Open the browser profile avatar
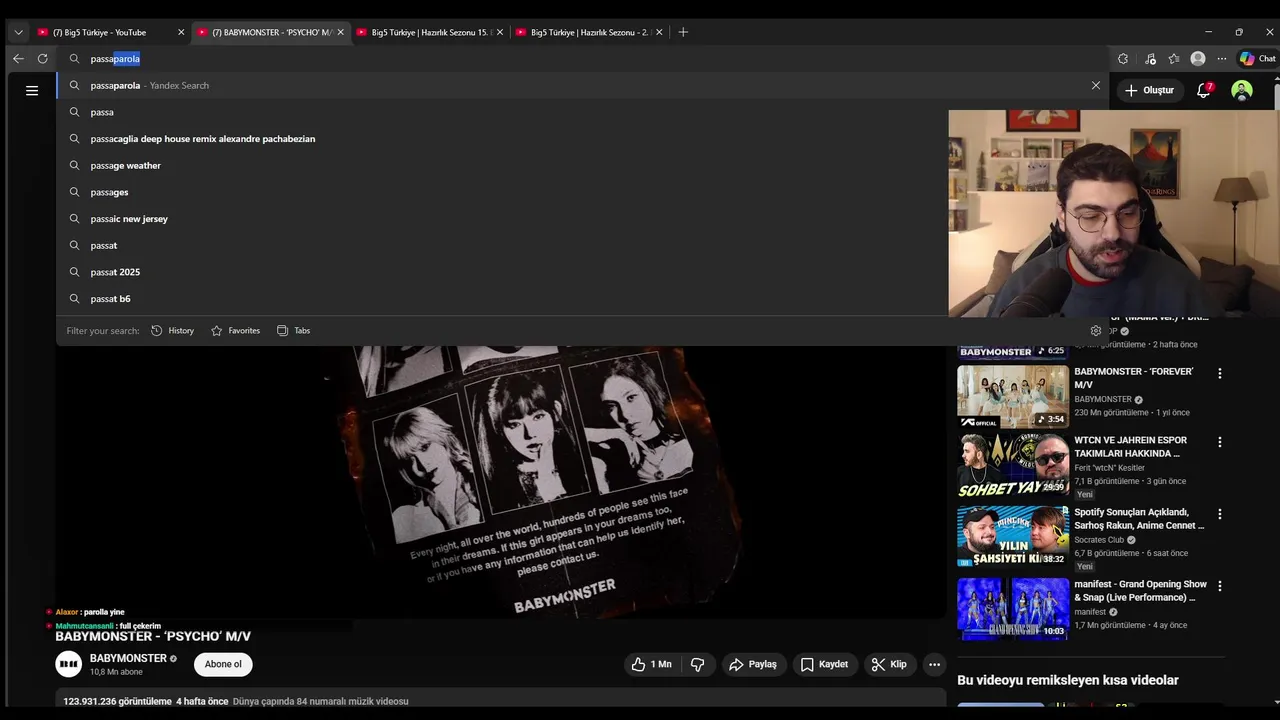Screen dimensions: 1280x720 pos(1198,59)
